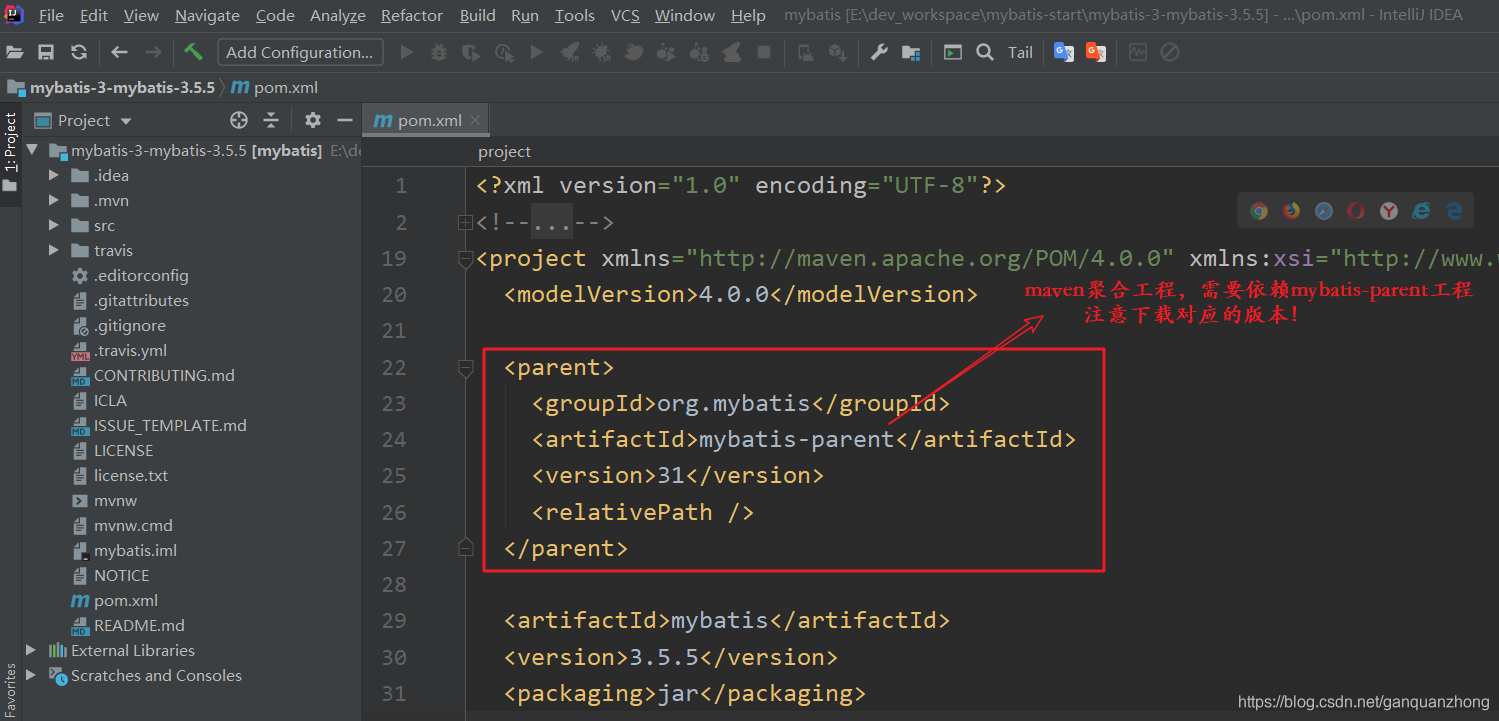Open the VCS menu

625,15
